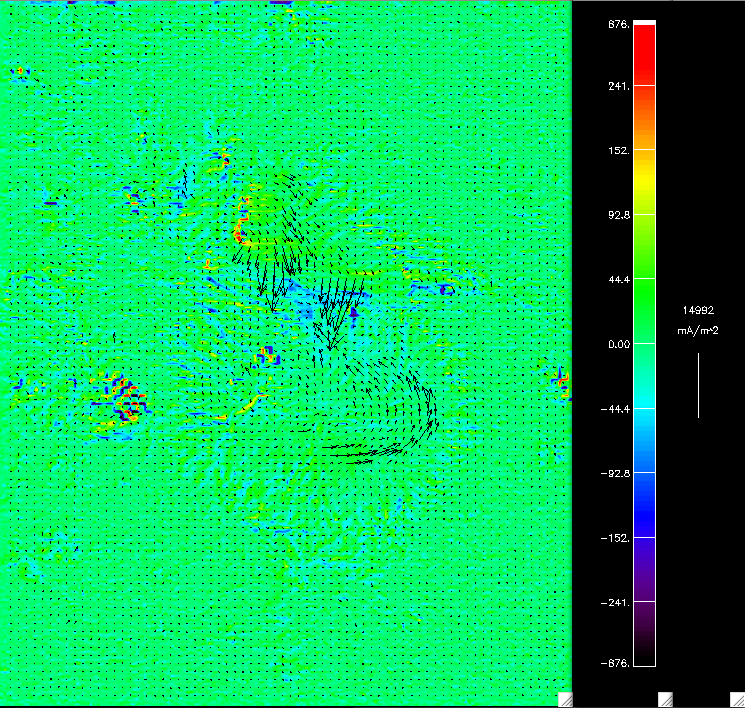Click the -676. minimum label
The width and height of the screenshot is (745, 708).
616,663
